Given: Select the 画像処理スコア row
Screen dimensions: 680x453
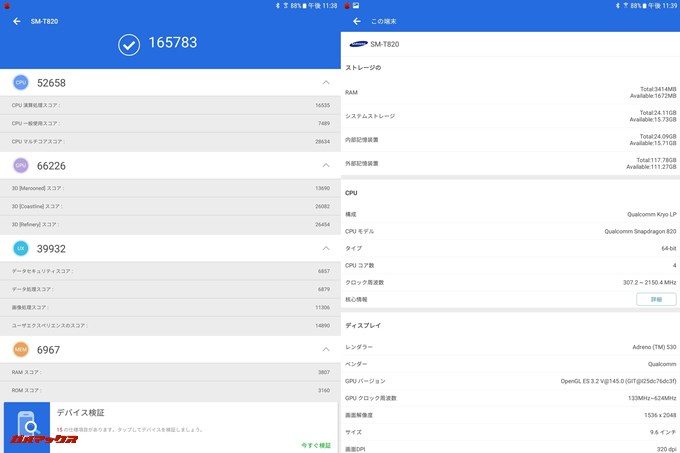Looking at the screenshot, I should (170, 307).
